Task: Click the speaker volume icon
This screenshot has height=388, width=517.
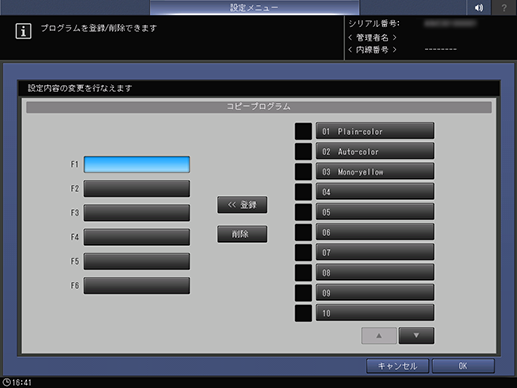Action: pyautogui.click(x=479, y=7)
